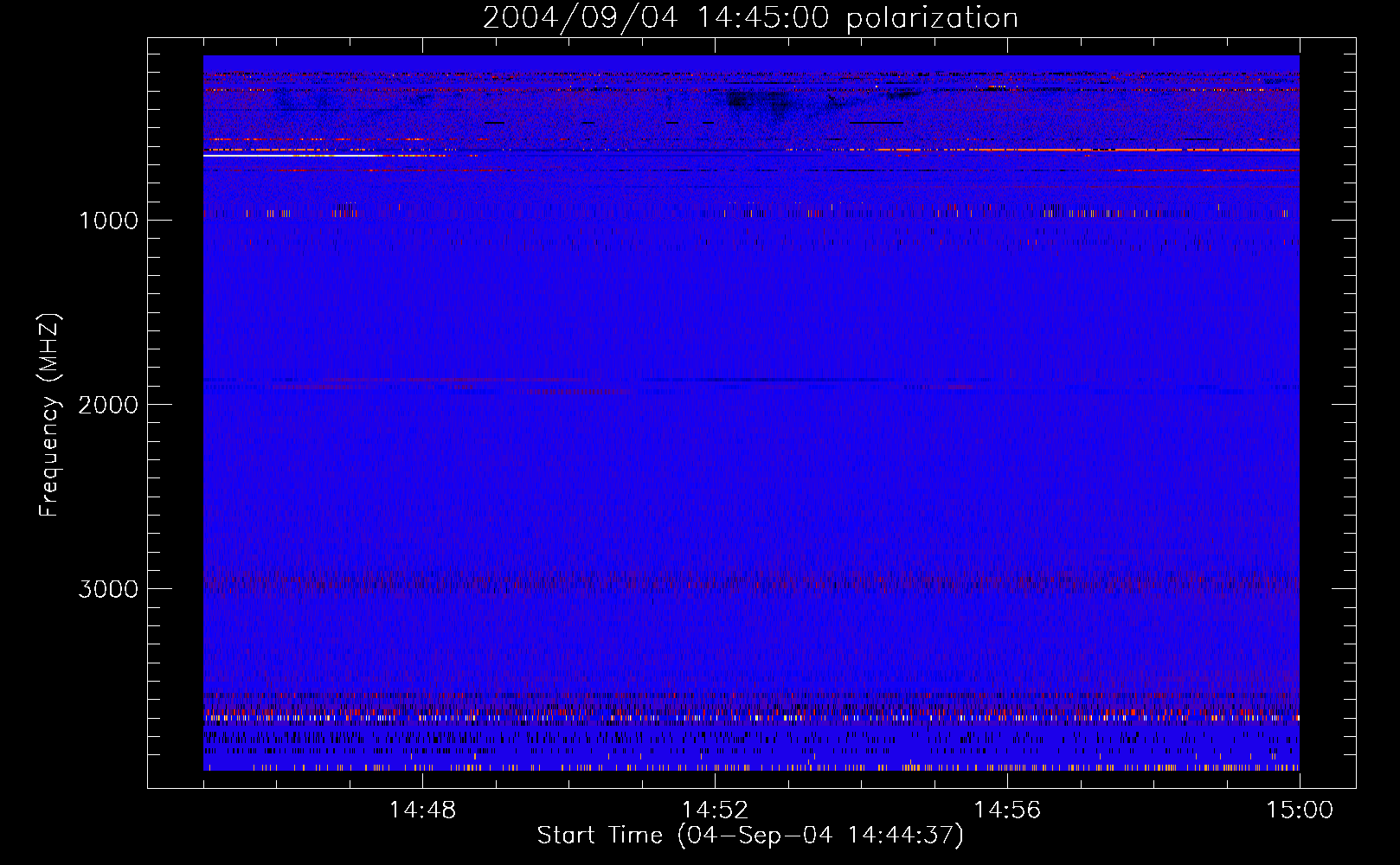
Task: Select the 3000 frequency tick label
Action: [108, 589]
